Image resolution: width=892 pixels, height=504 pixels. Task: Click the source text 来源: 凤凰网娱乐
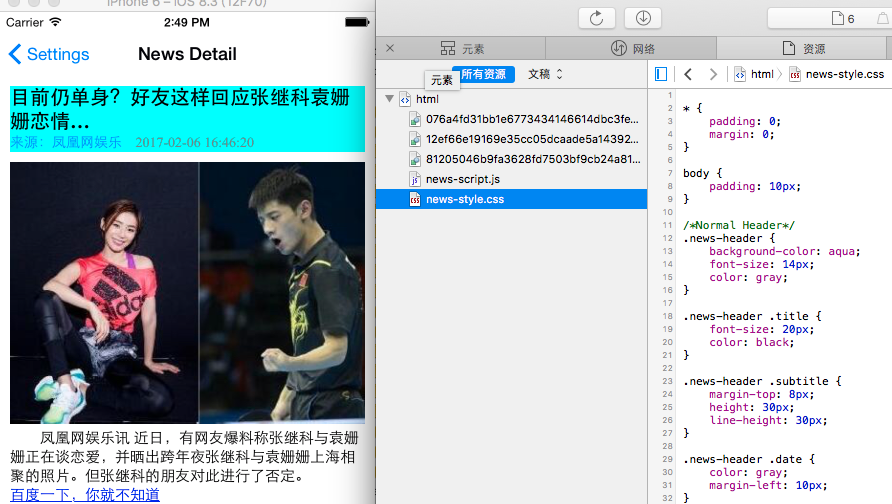(66, 142)
